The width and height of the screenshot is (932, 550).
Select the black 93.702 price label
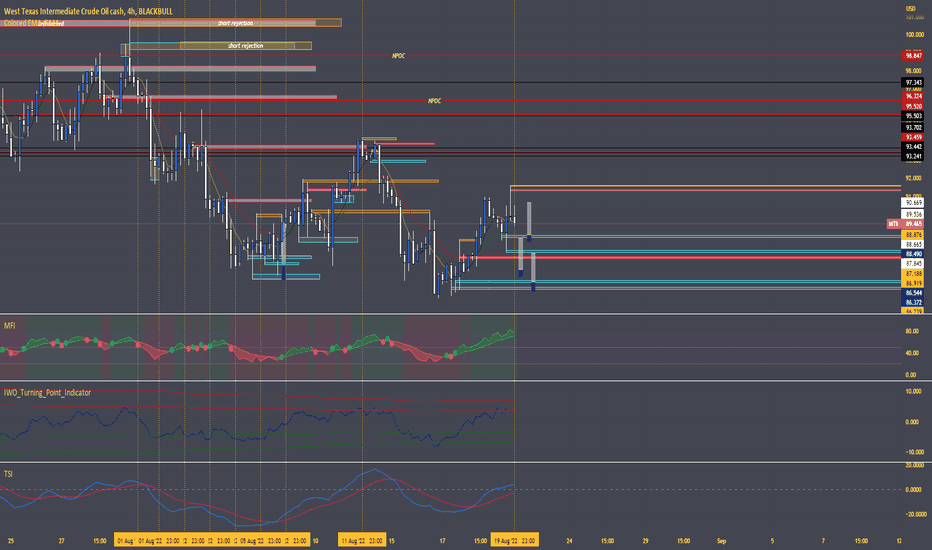[x=913, y=128]
